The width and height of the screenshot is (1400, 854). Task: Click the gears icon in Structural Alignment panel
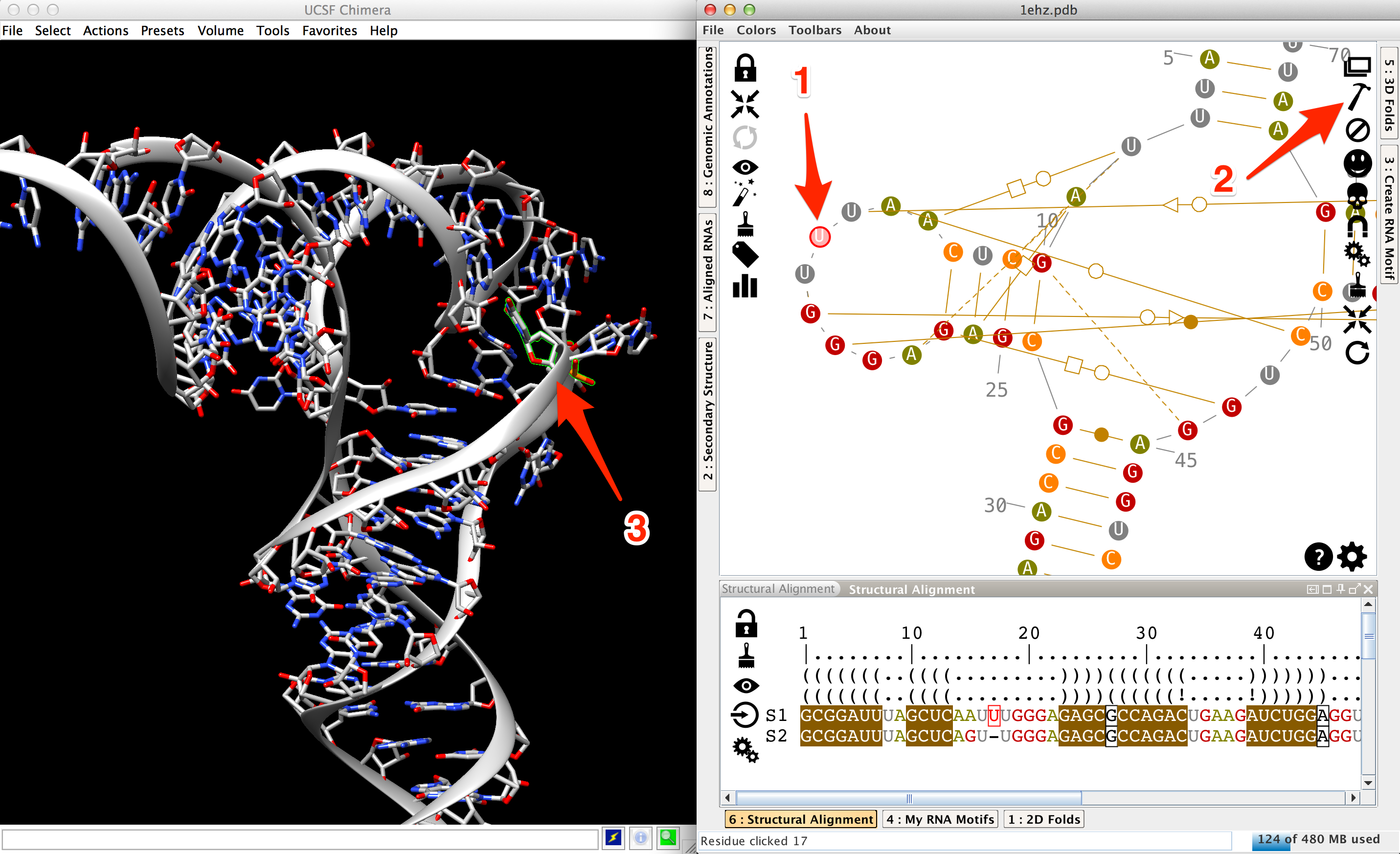(746, 749)
